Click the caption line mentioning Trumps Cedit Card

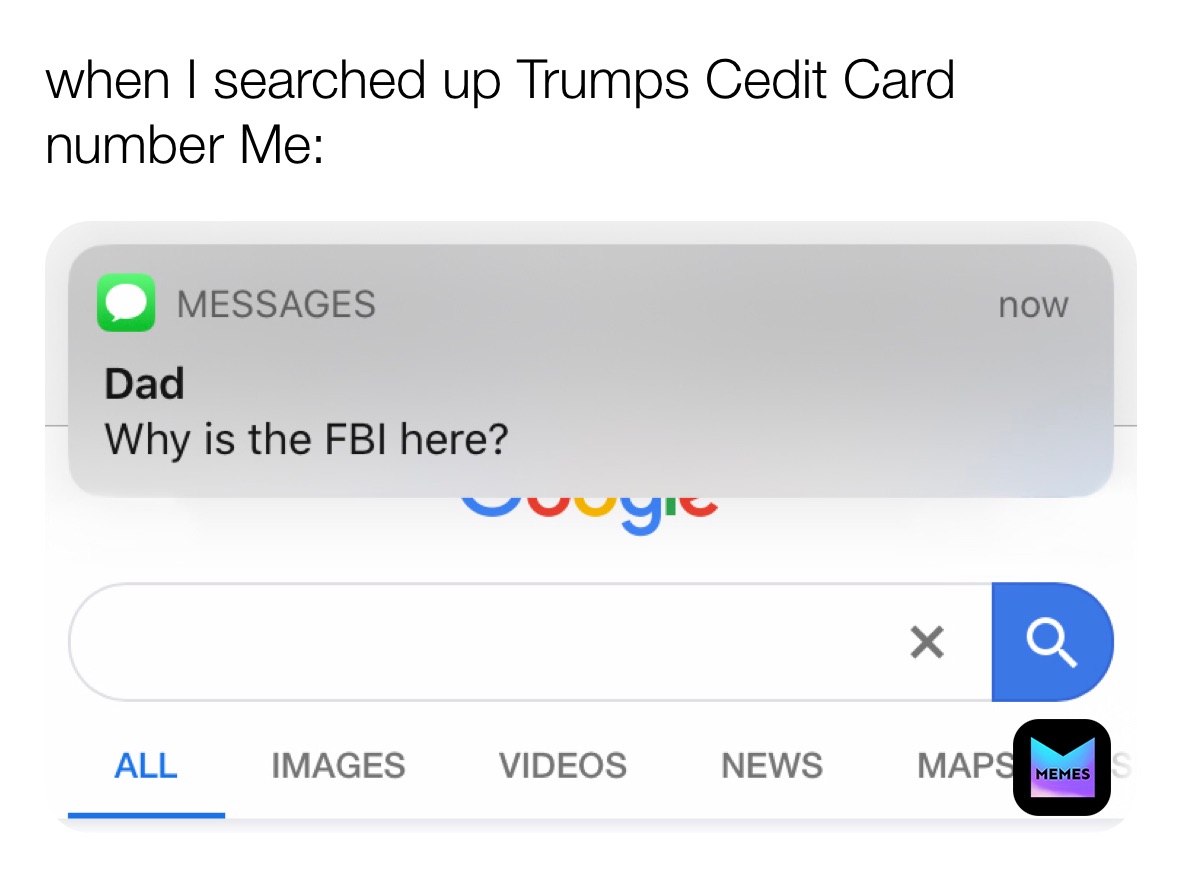point(500,80)
